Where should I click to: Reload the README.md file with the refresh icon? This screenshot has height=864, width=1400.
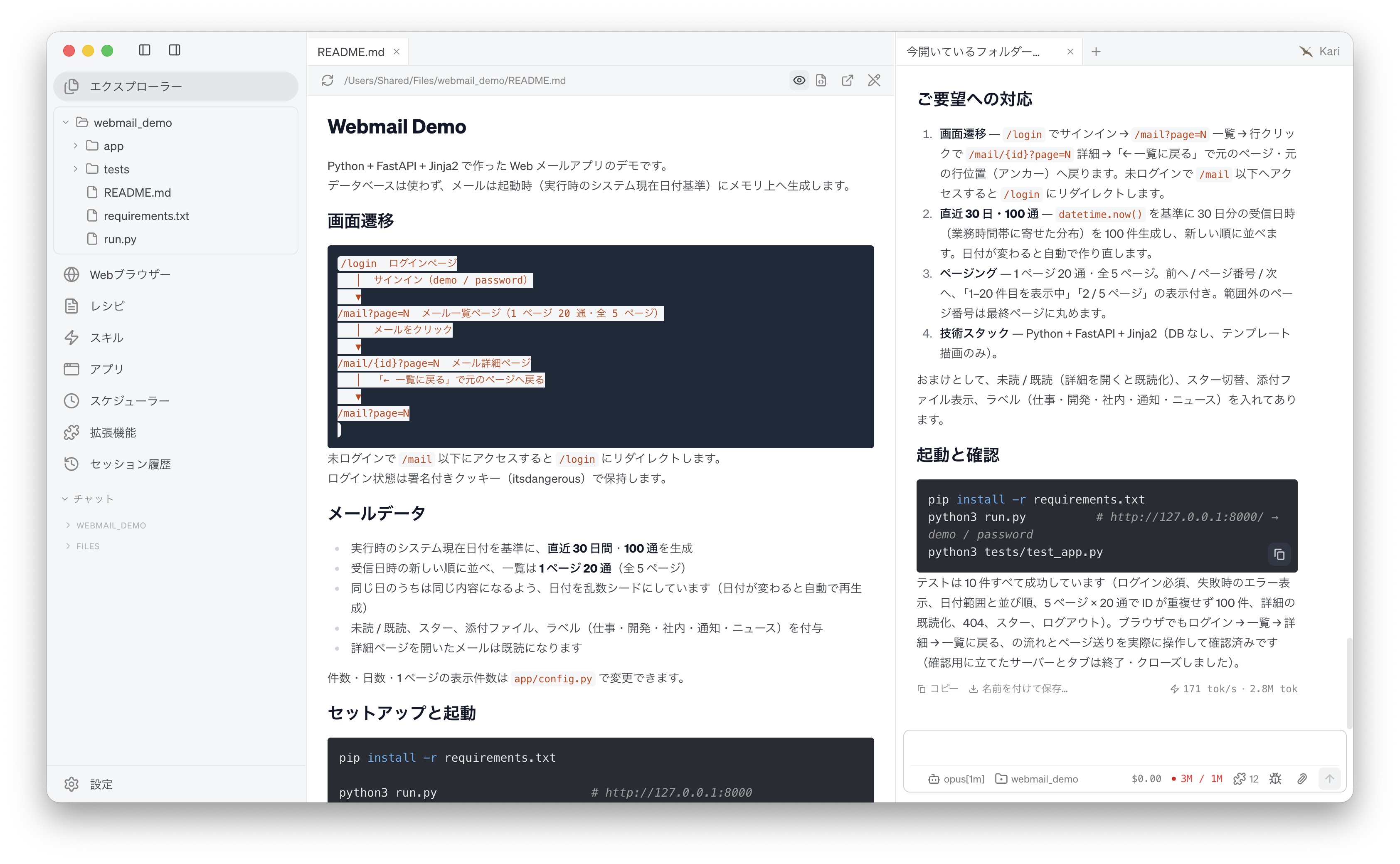coord(327,81)
